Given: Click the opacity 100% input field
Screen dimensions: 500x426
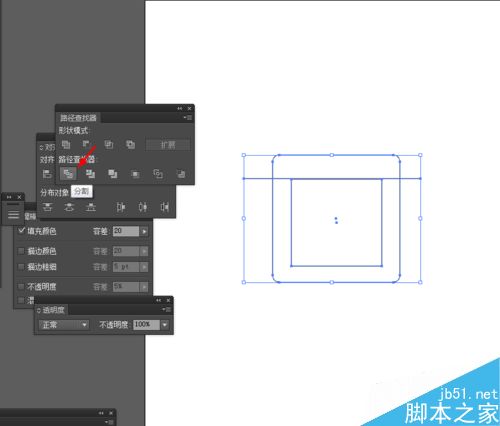Looking at the screenshot, I should pyautogui.click(x=146, y=325).
